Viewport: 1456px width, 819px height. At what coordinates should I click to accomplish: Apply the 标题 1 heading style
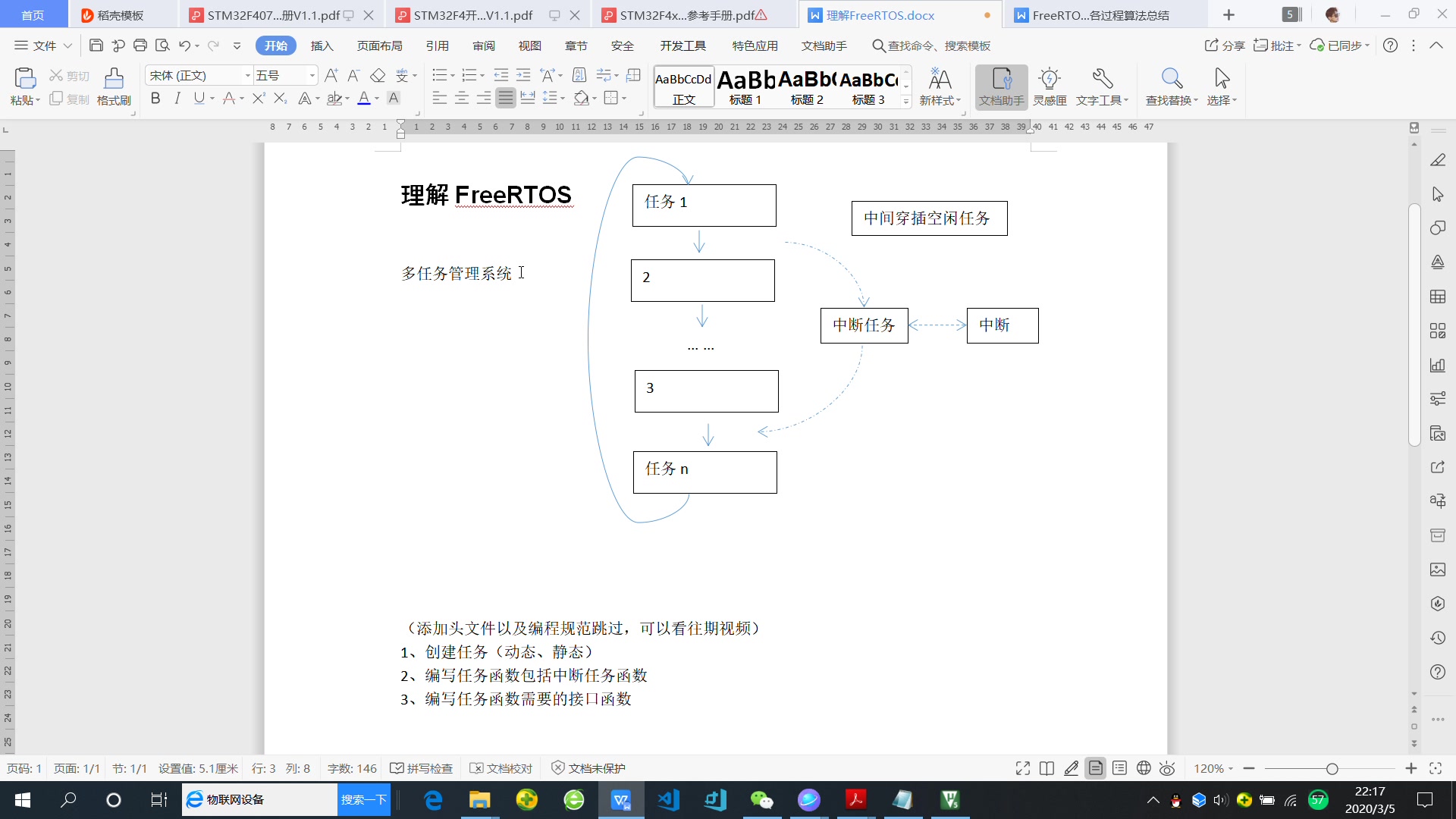[x=745, y=86]
